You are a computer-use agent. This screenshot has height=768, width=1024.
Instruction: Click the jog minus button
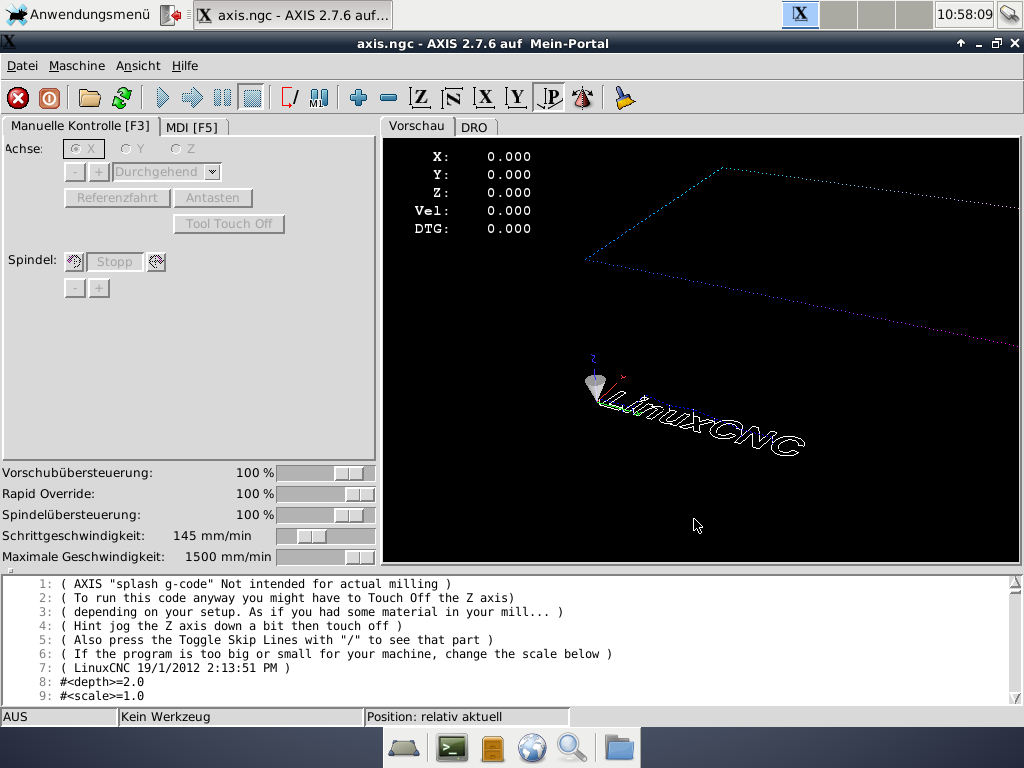(75, 172)
